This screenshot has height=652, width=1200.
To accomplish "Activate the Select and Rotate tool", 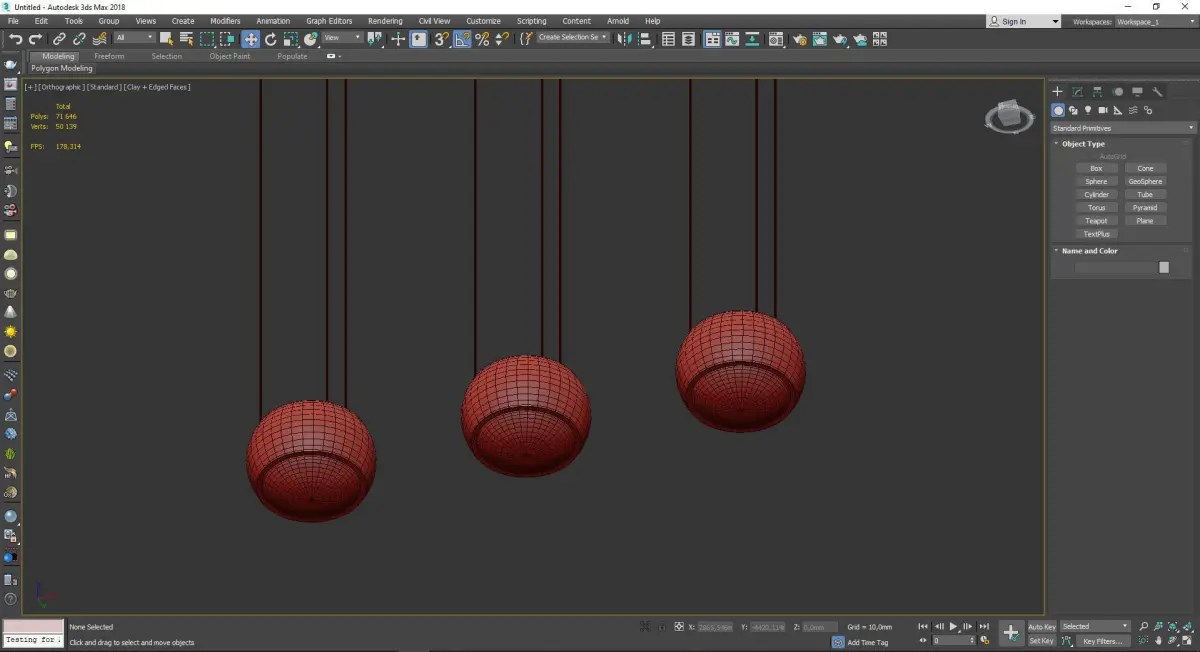I will (270, 39).
